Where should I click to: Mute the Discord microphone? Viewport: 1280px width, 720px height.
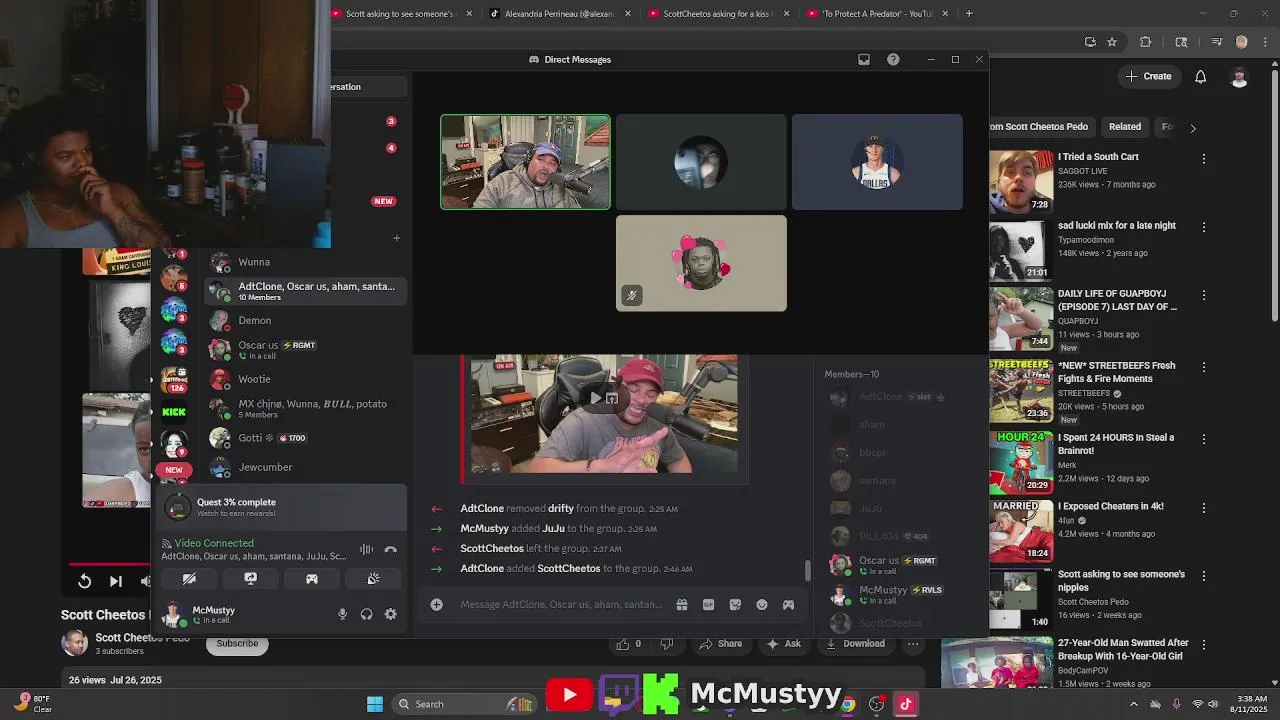342,614
